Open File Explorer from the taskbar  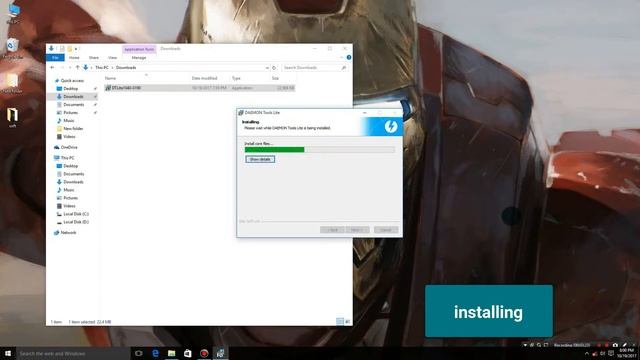click(171, 353)
